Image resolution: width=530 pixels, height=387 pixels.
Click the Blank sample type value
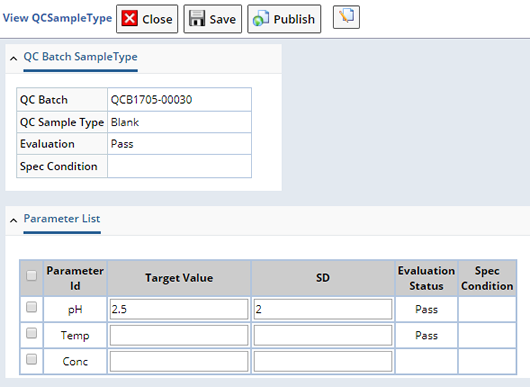[125, 122]
